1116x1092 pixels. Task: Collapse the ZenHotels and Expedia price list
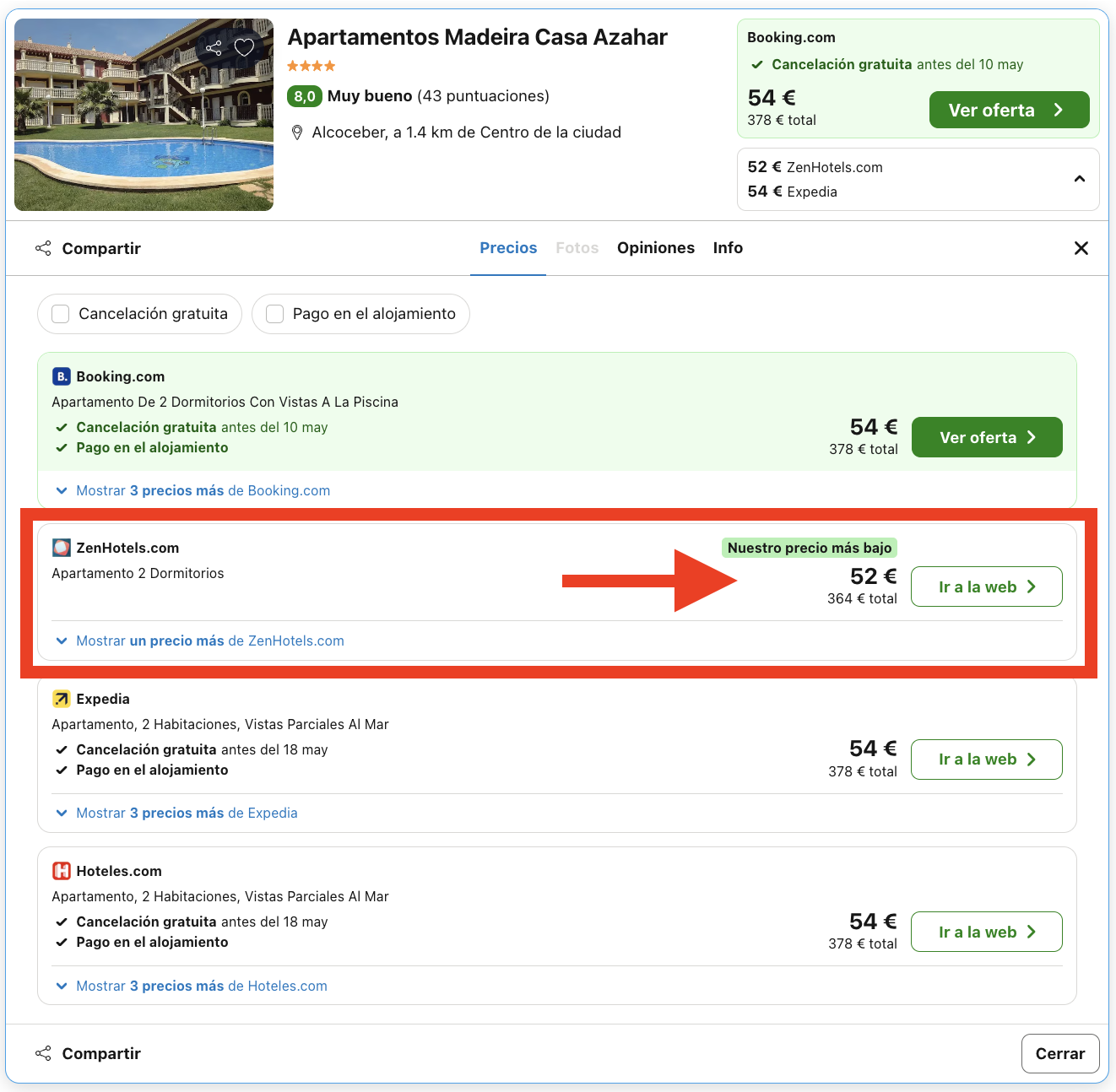point(1079,179)
